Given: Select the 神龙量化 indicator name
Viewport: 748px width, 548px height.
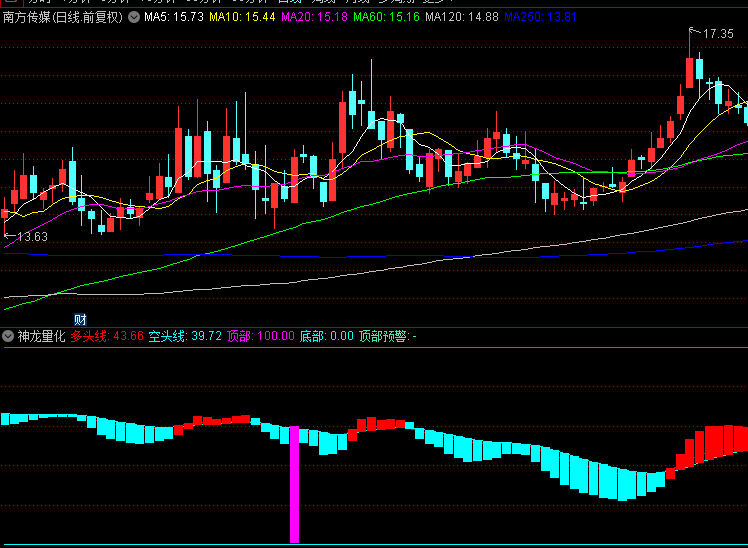Looking at the screenshot, I should pyautogui.click(x=42, y=336).
